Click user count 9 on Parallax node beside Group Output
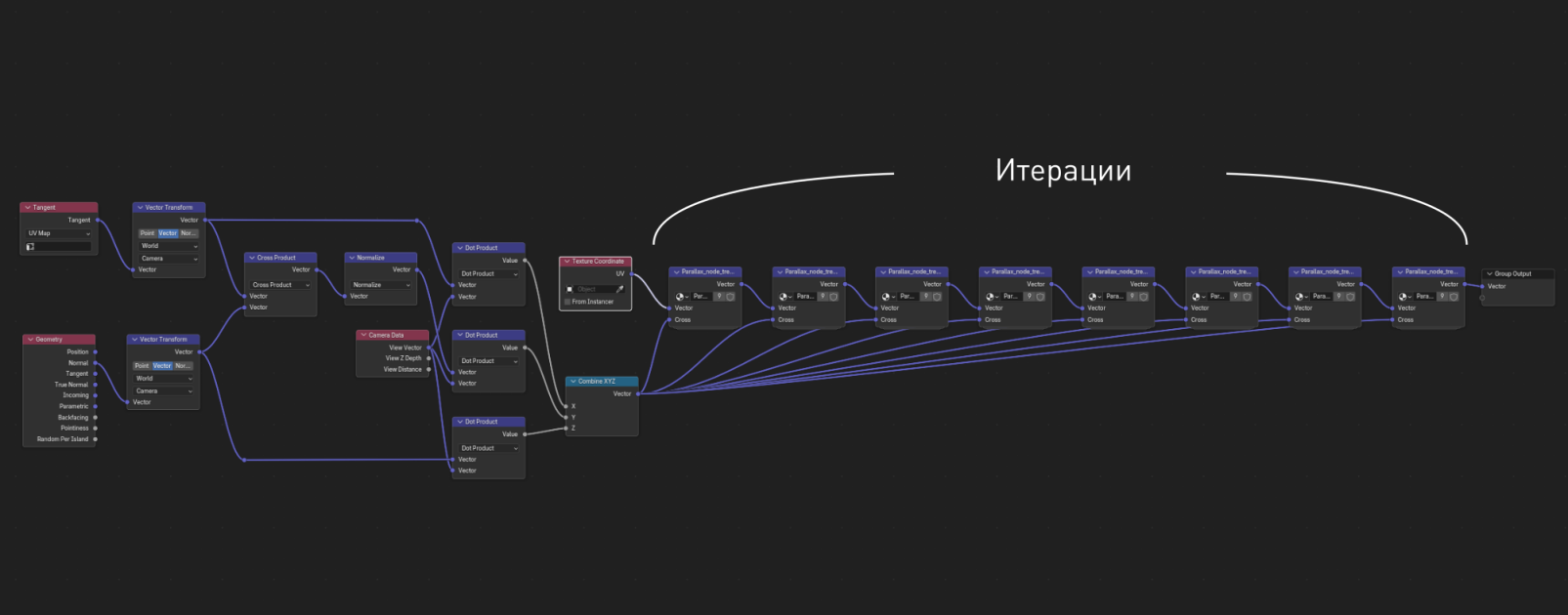The image size is (1568, 615). click(x=1444, y=296)
